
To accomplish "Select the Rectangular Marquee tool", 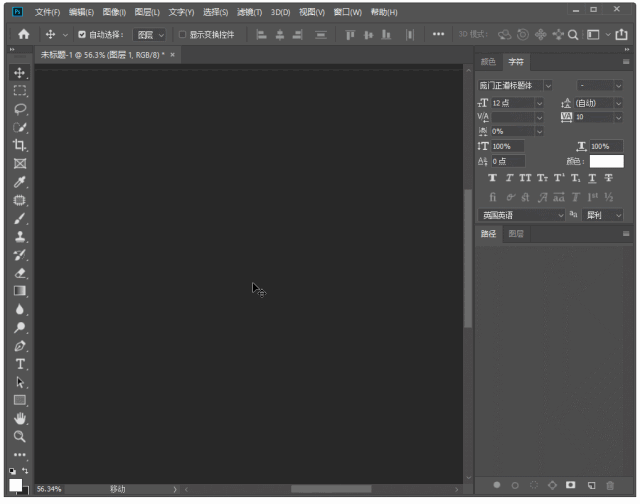I will coord(19,91).
